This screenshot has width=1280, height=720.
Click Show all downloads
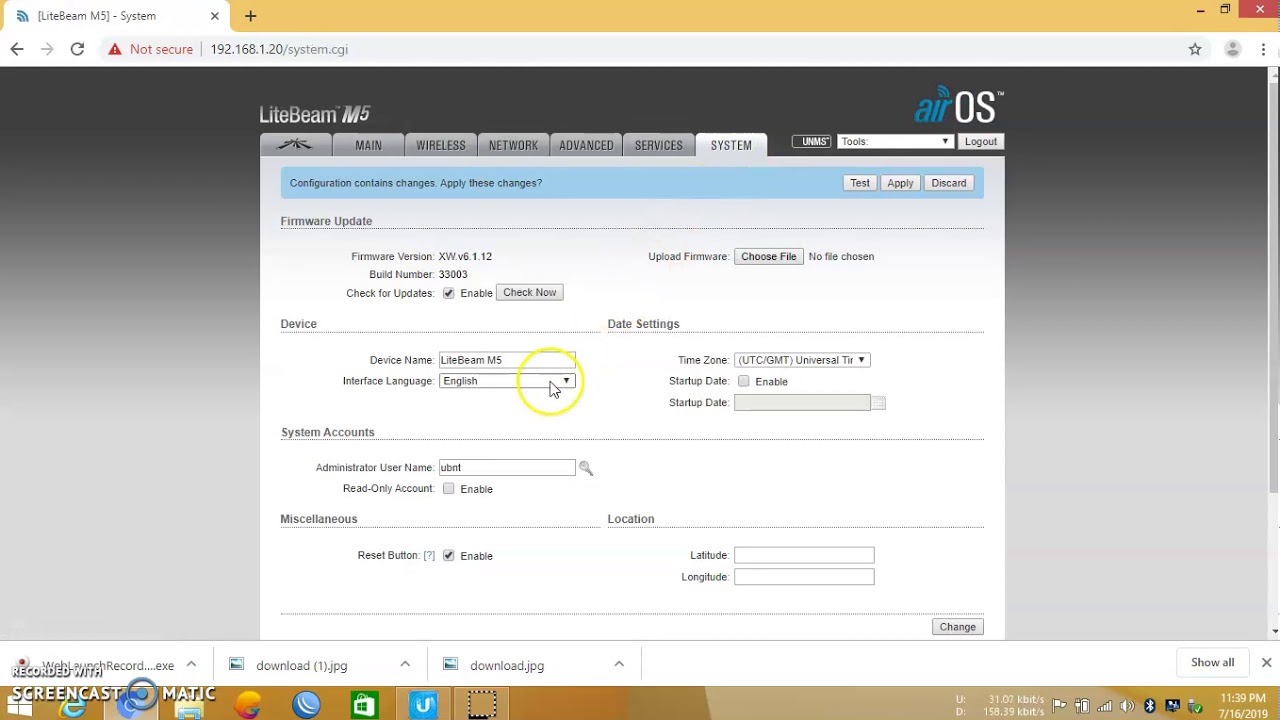point(1212,662)
